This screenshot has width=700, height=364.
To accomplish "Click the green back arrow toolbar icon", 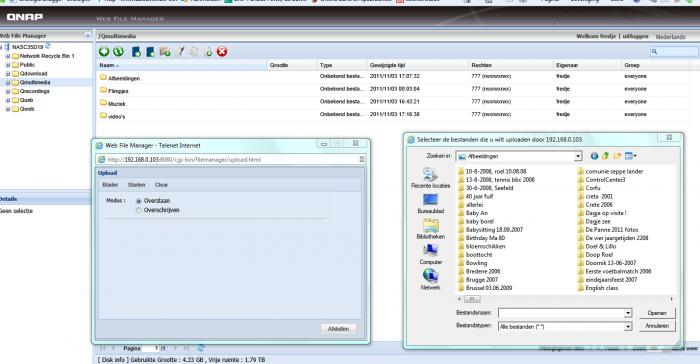I will point(104,52).
